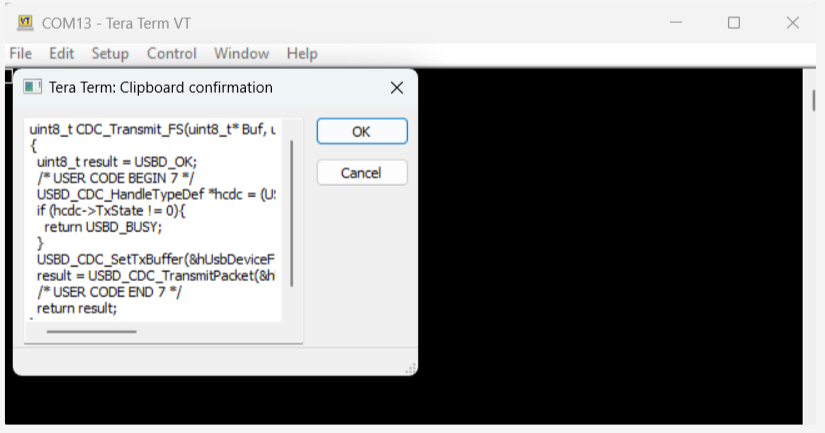Click the 'uint8_t CDC_Transmit_FS' first line

point(153,129)
